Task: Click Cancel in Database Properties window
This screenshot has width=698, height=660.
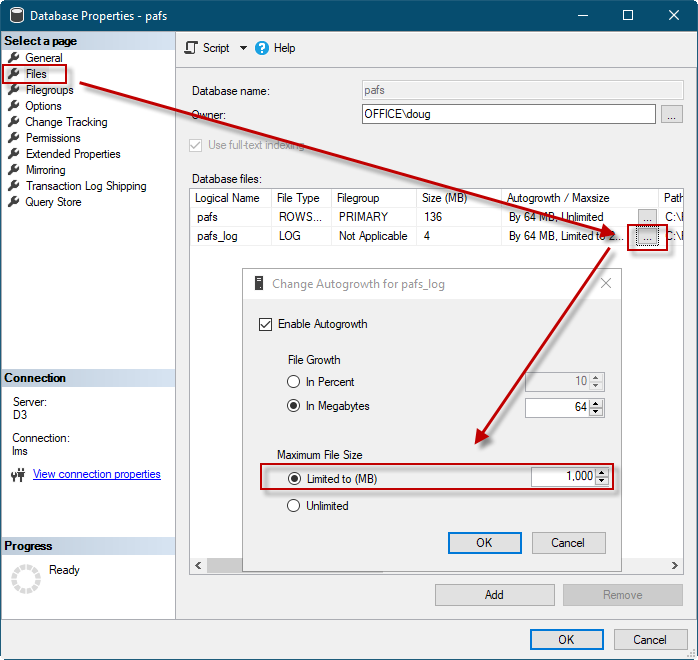Action: coord(649,640)
